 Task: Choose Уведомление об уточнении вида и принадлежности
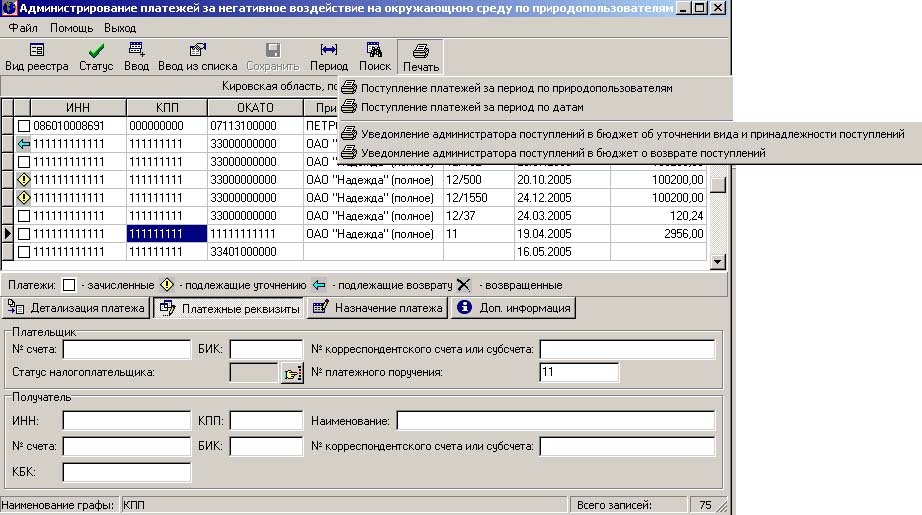[x=632, y=133]
